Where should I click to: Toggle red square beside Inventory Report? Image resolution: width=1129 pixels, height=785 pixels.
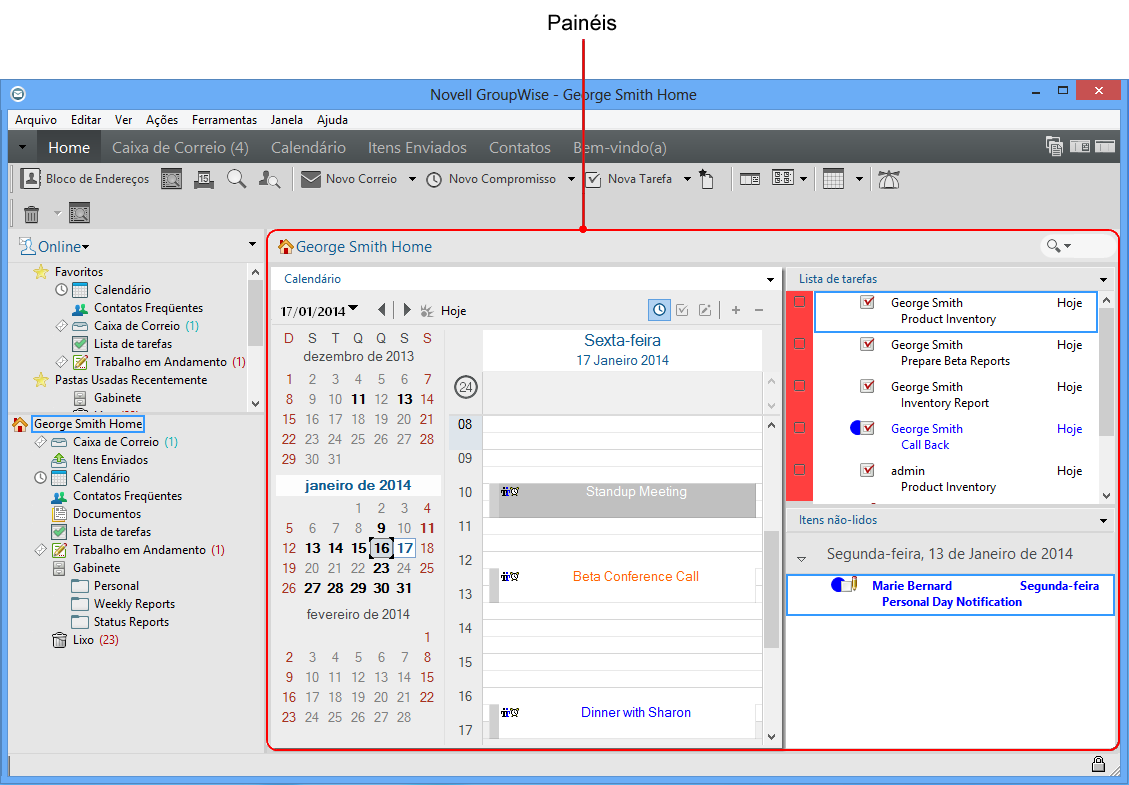tap(799, 385)
